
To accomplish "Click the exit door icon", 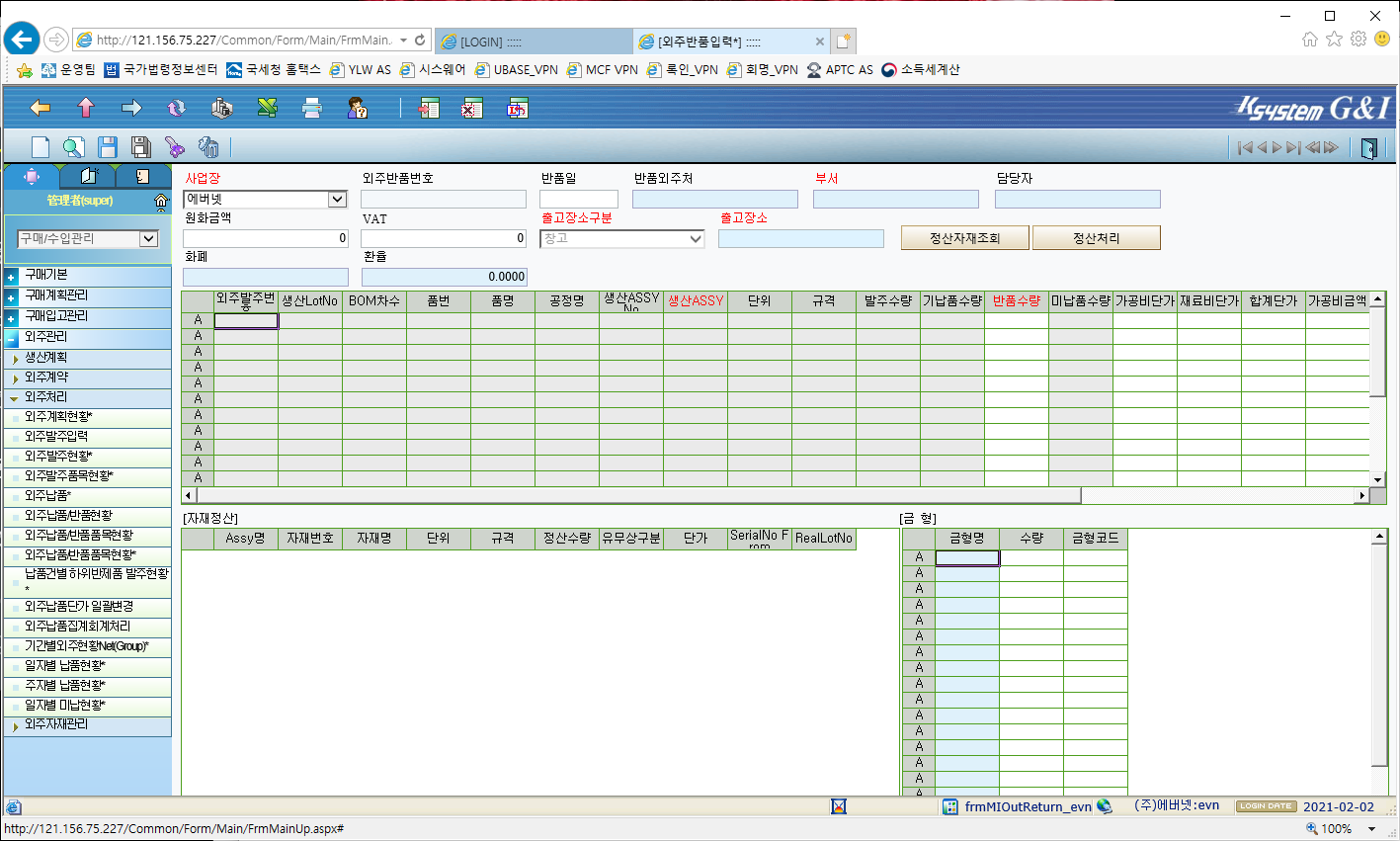I will 1368,148.
